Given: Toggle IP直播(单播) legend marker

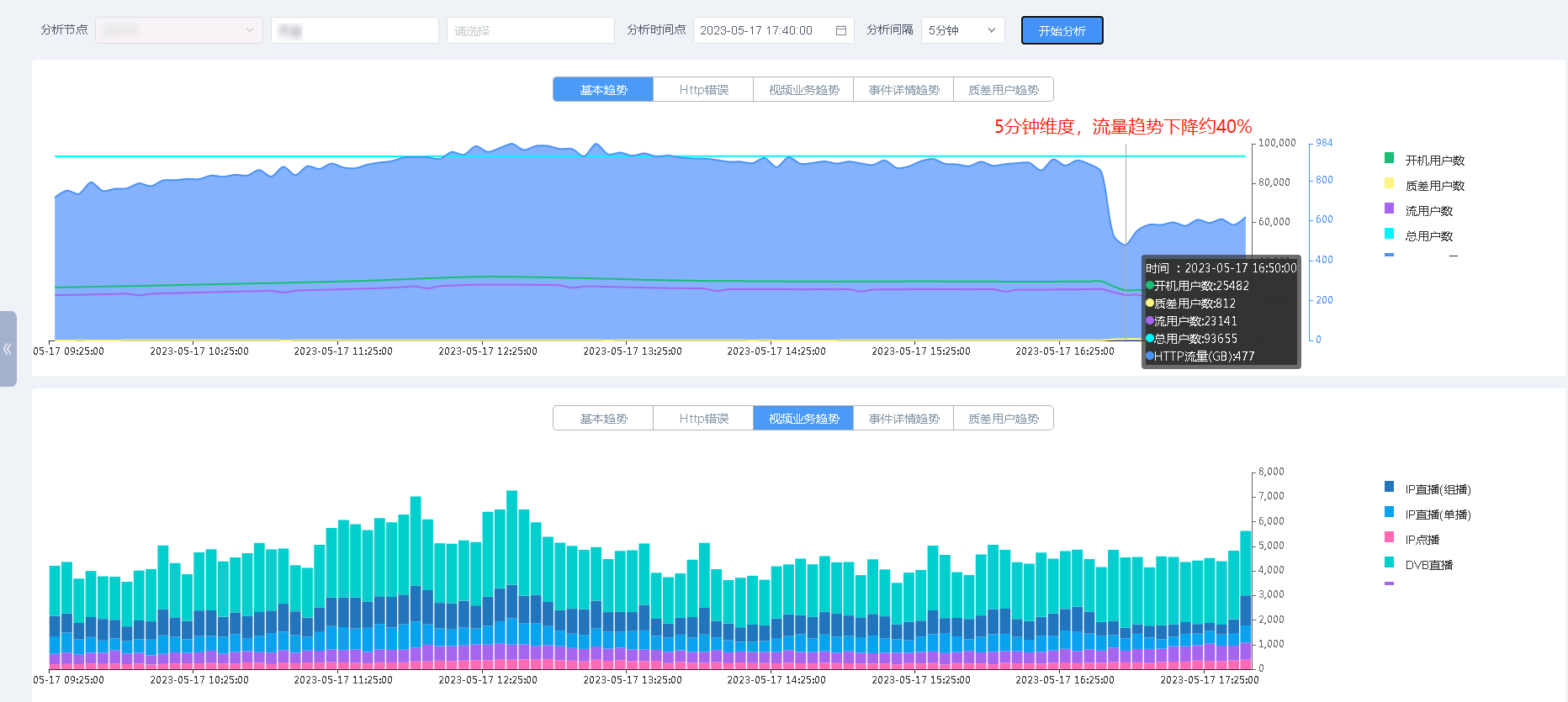Looking at the screenshot, I should click(1389, 512).
